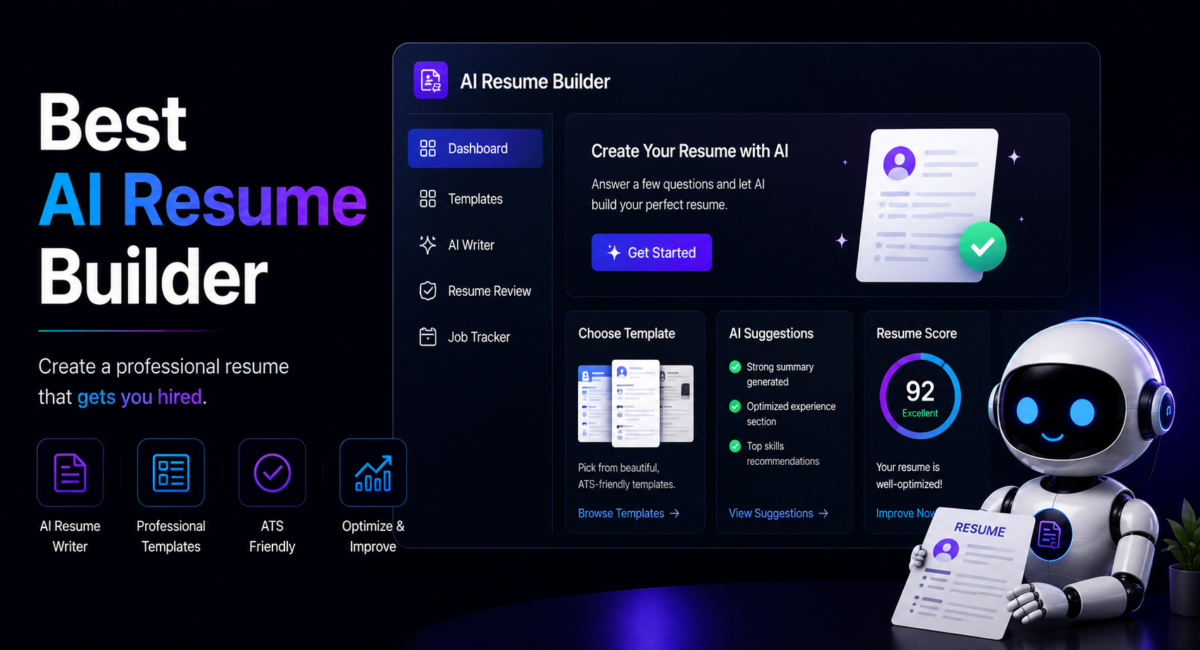Click the Get Started button
This screenshot has height=650, width=1200.
point(651,253)
